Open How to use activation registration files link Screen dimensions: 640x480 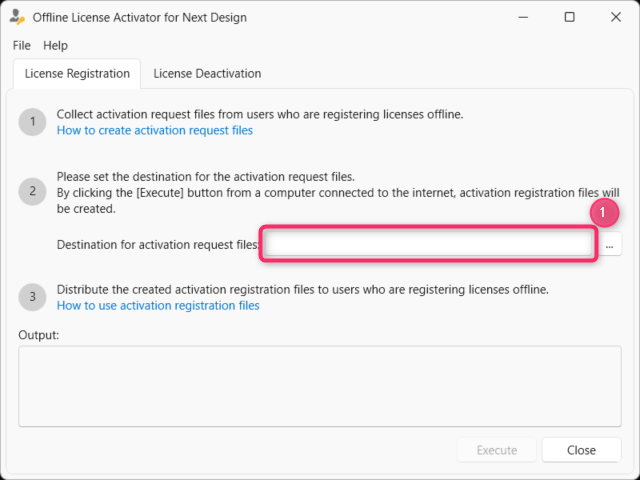point(158,305)
